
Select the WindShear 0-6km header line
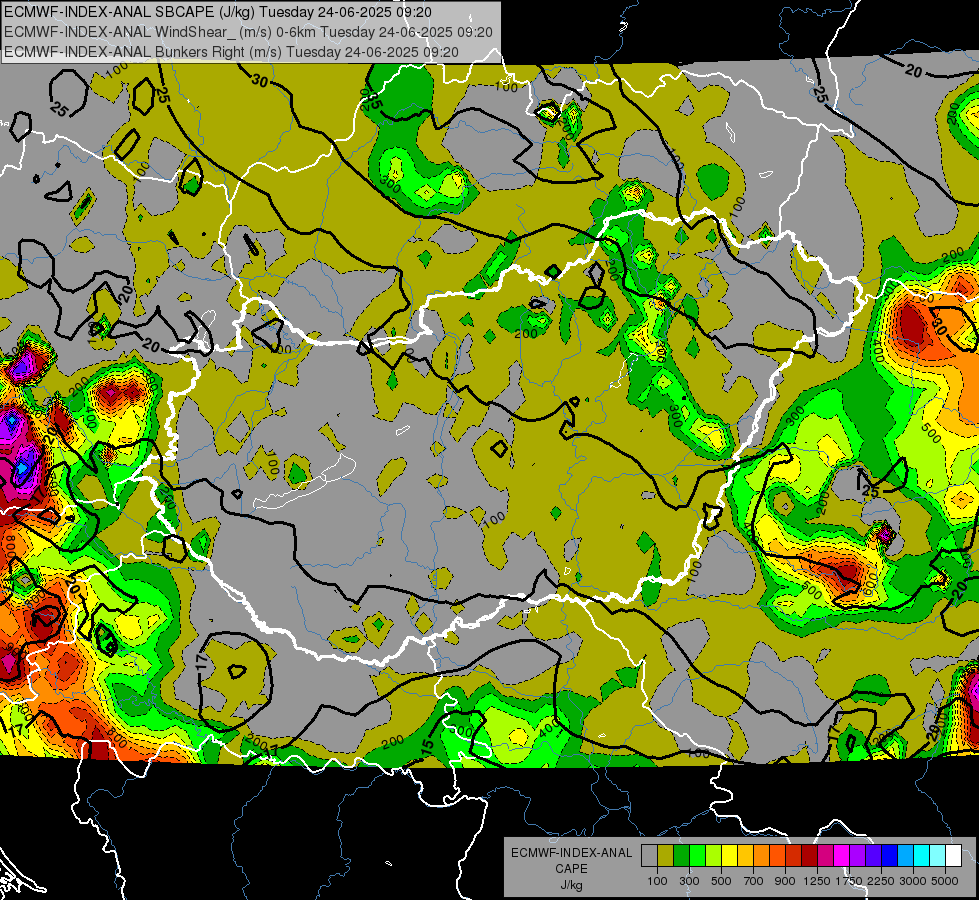click(x=248, y=32)
